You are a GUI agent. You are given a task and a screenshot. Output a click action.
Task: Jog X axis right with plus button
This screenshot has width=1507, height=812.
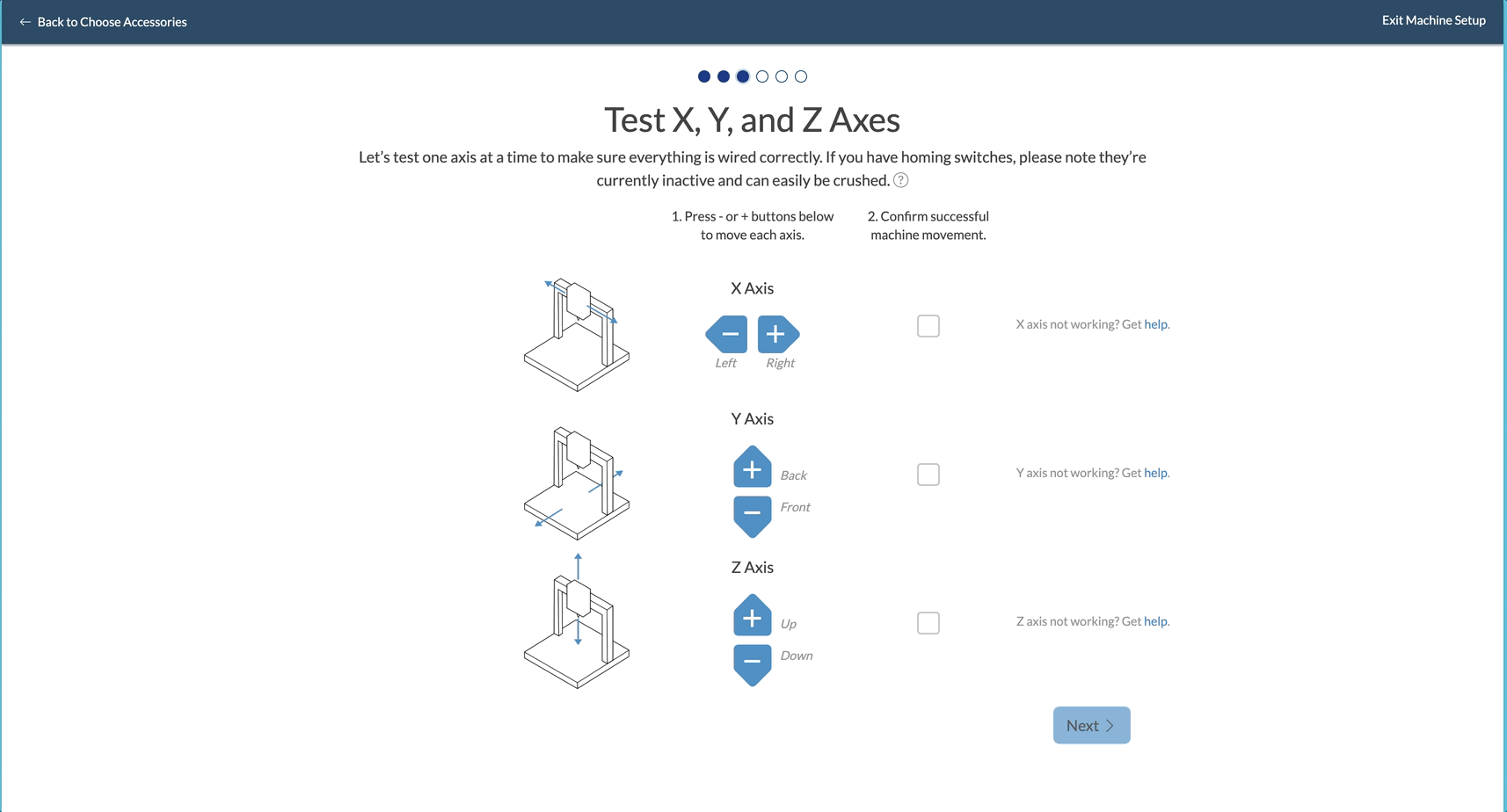pyautogui.click(x=778, y=334)
